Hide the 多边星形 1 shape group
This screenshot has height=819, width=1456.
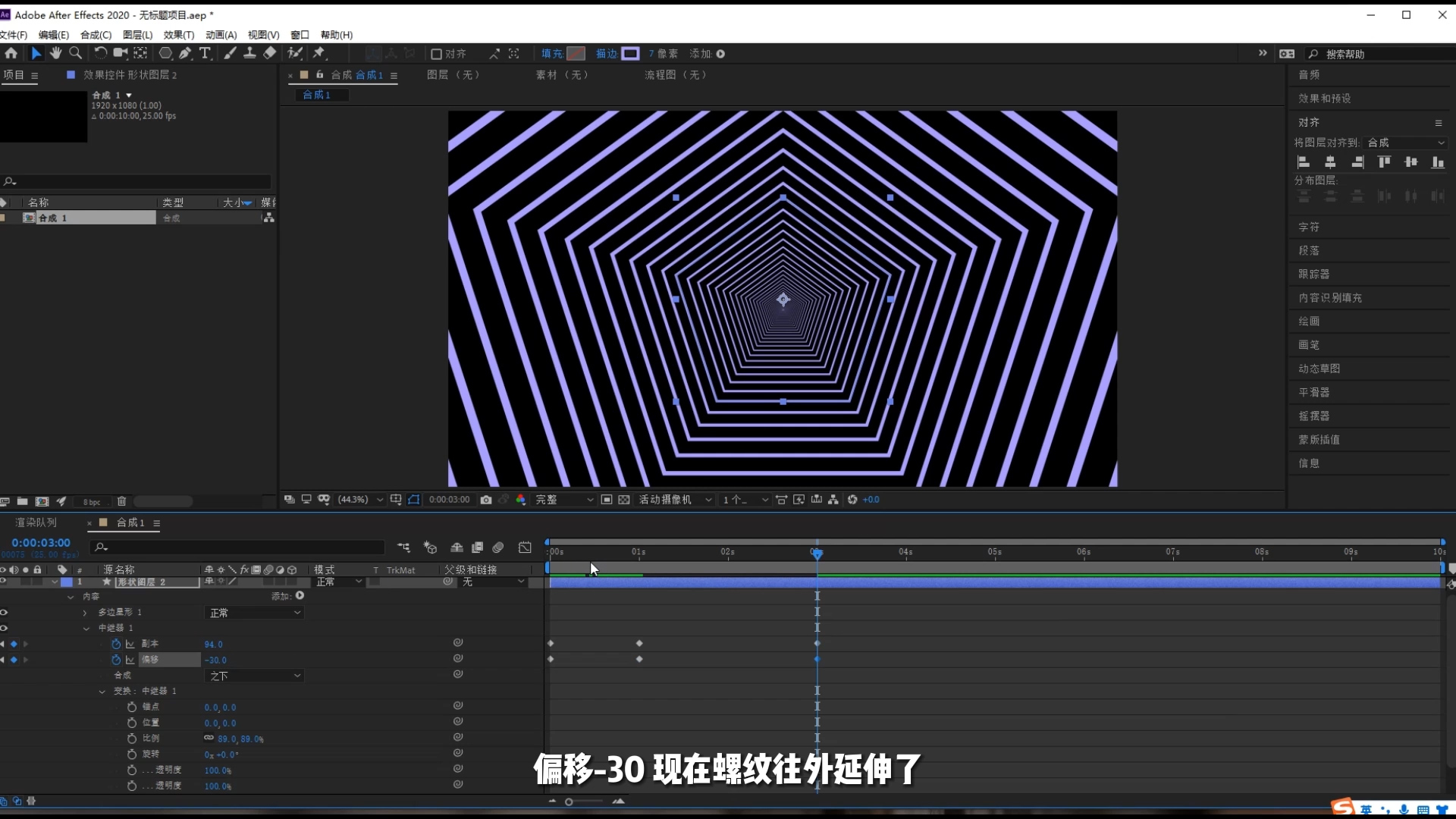[x=4, y=612]
